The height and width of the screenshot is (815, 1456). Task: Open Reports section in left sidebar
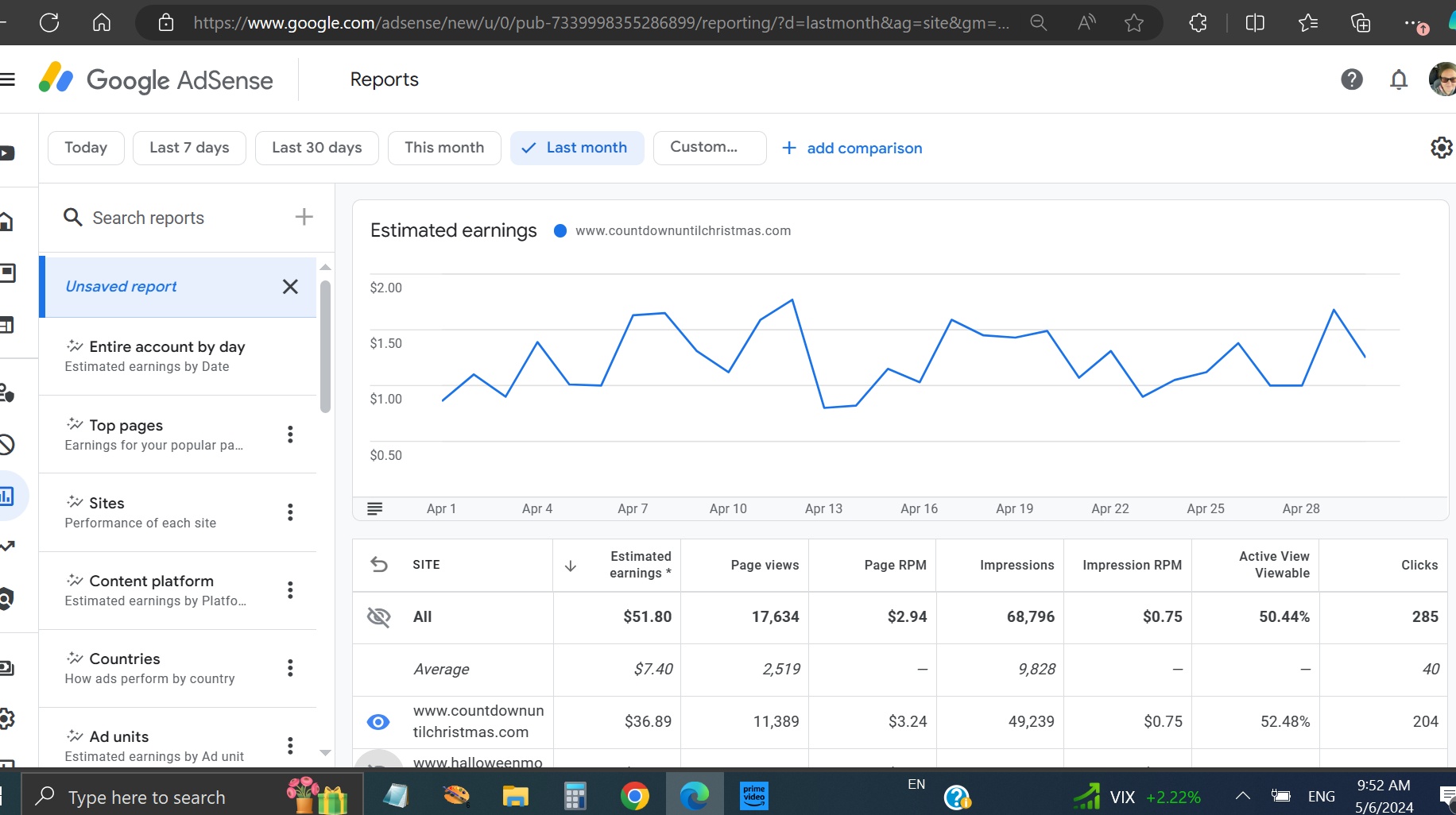click(x=8, y=496)
